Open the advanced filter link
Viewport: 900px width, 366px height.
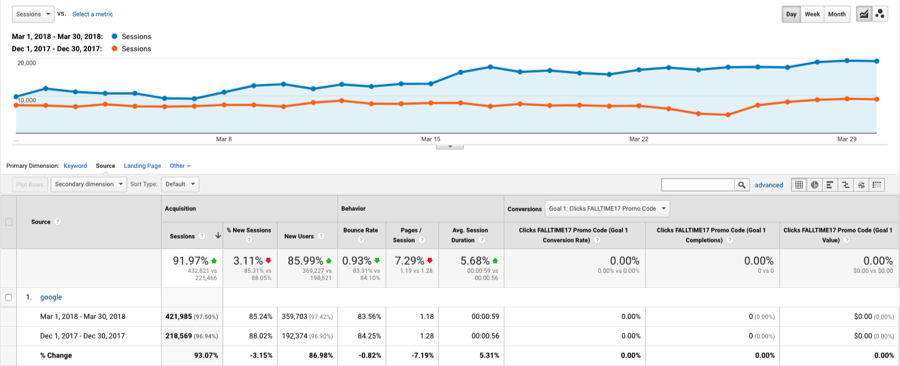point(769,185)
